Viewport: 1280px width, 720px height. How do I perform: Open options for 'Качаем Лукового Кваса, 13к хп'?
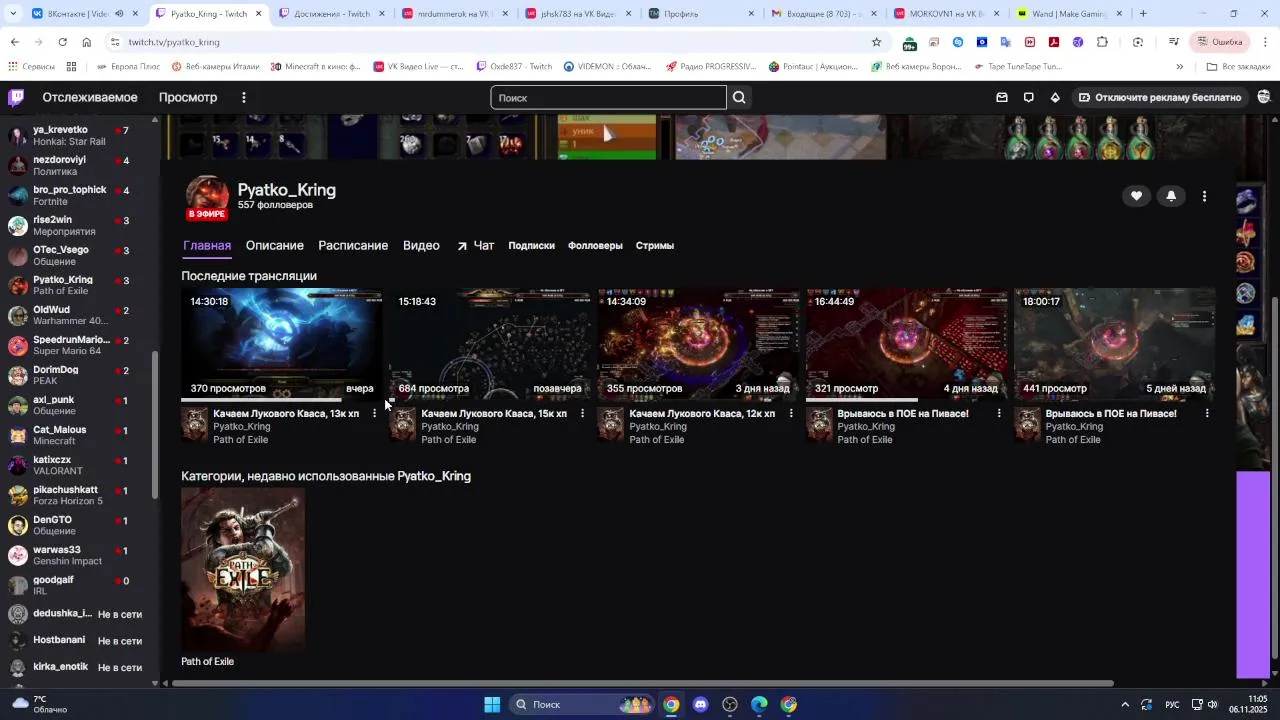point(374,413)
